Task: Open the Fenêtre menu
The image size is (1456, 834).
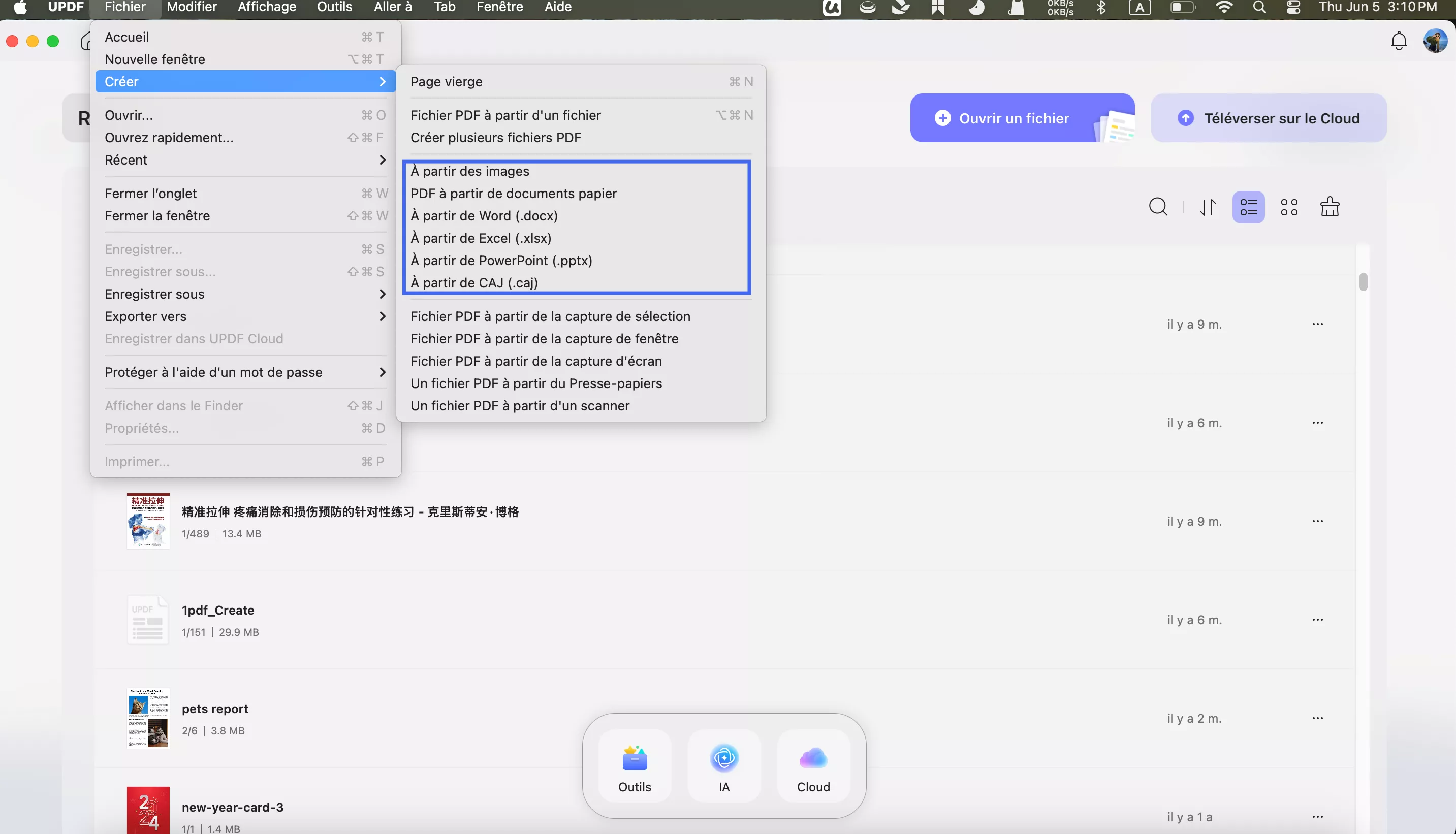Action: coord(499,8)
